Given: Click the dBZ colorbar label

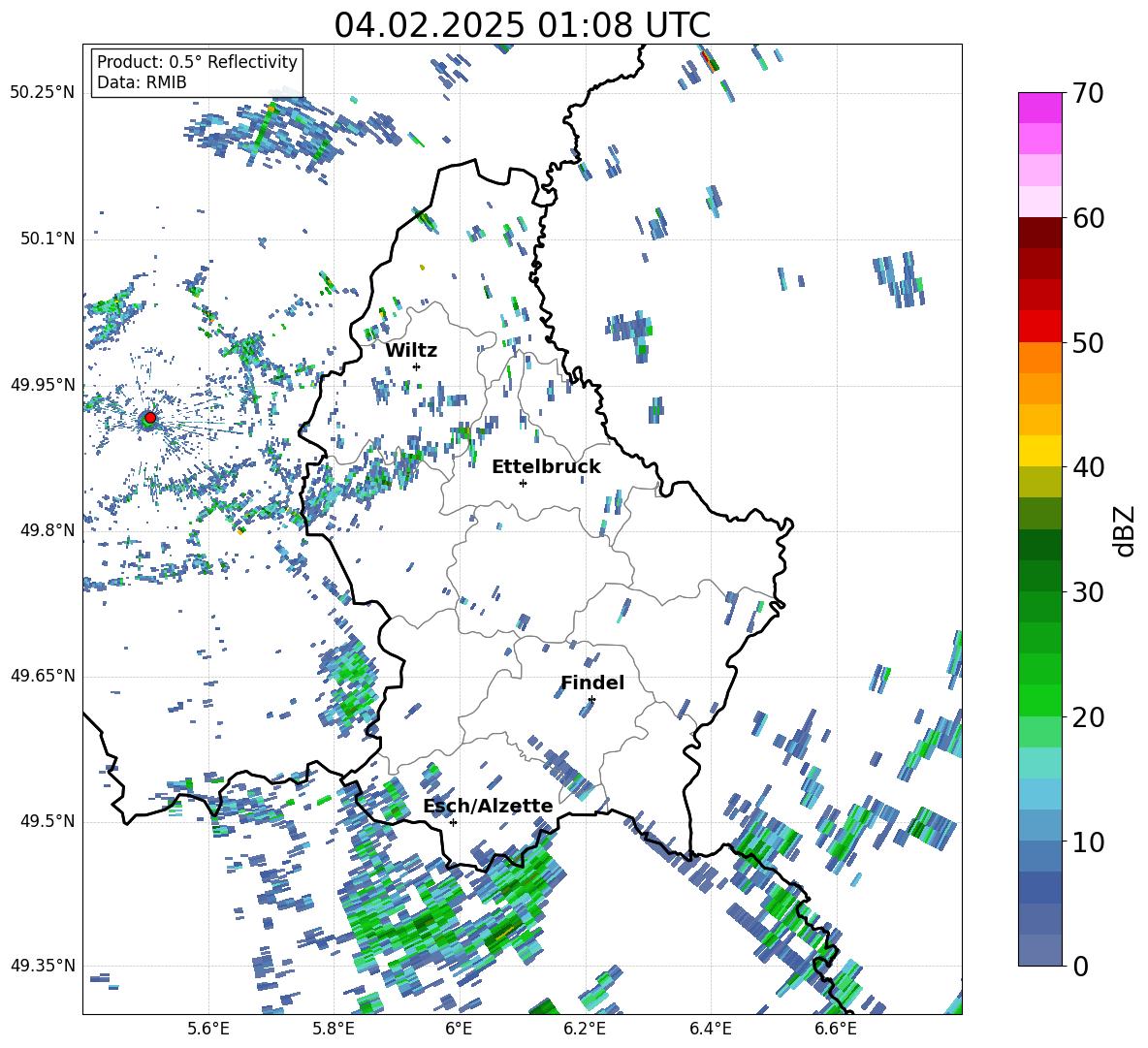Looking at the screenshot, I should pyautogui.click(x=1124, y=530).
